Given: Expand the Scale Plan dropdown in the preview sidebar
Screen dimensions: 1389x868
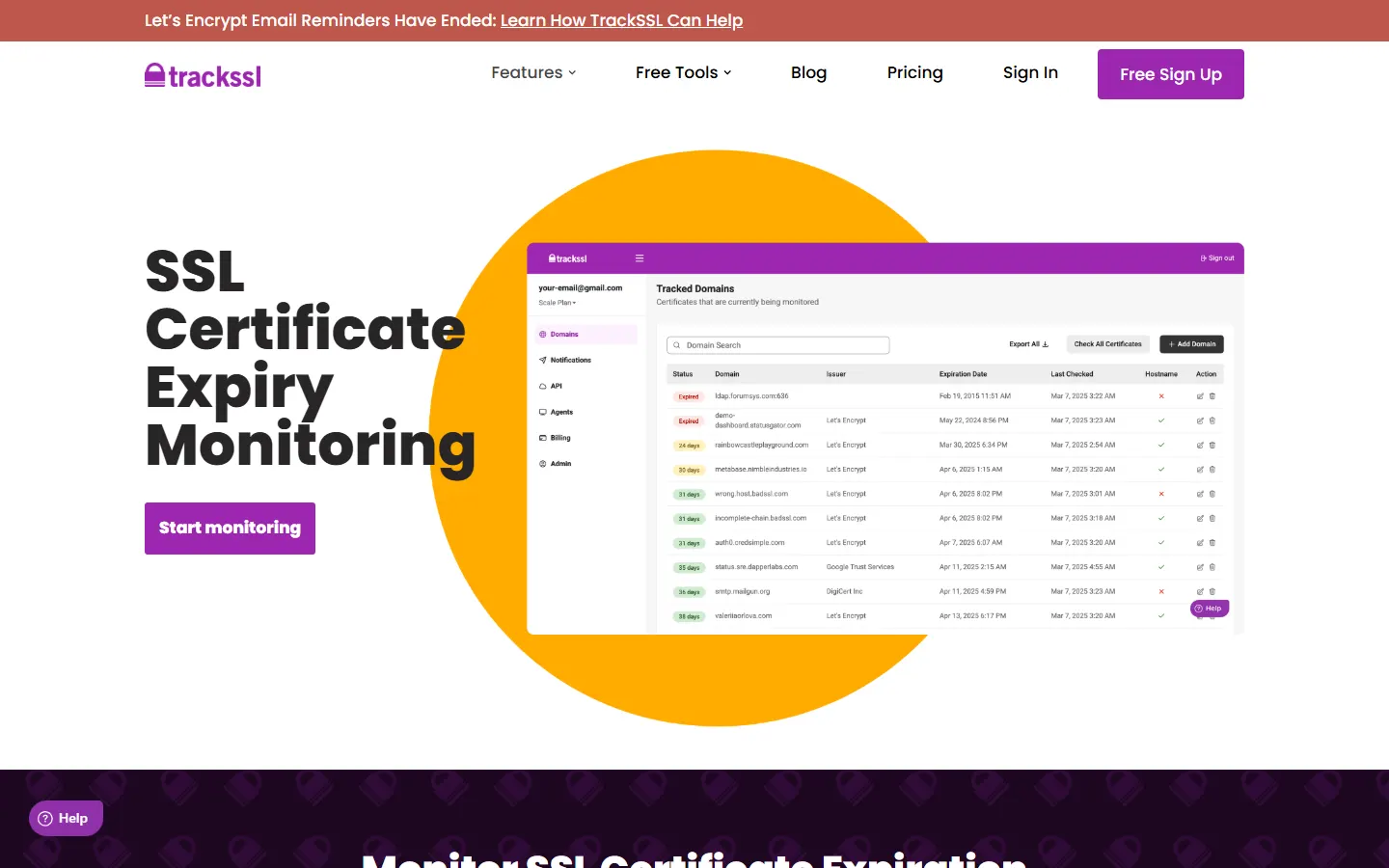Looking at the screenshot, I should pos(558,303).
